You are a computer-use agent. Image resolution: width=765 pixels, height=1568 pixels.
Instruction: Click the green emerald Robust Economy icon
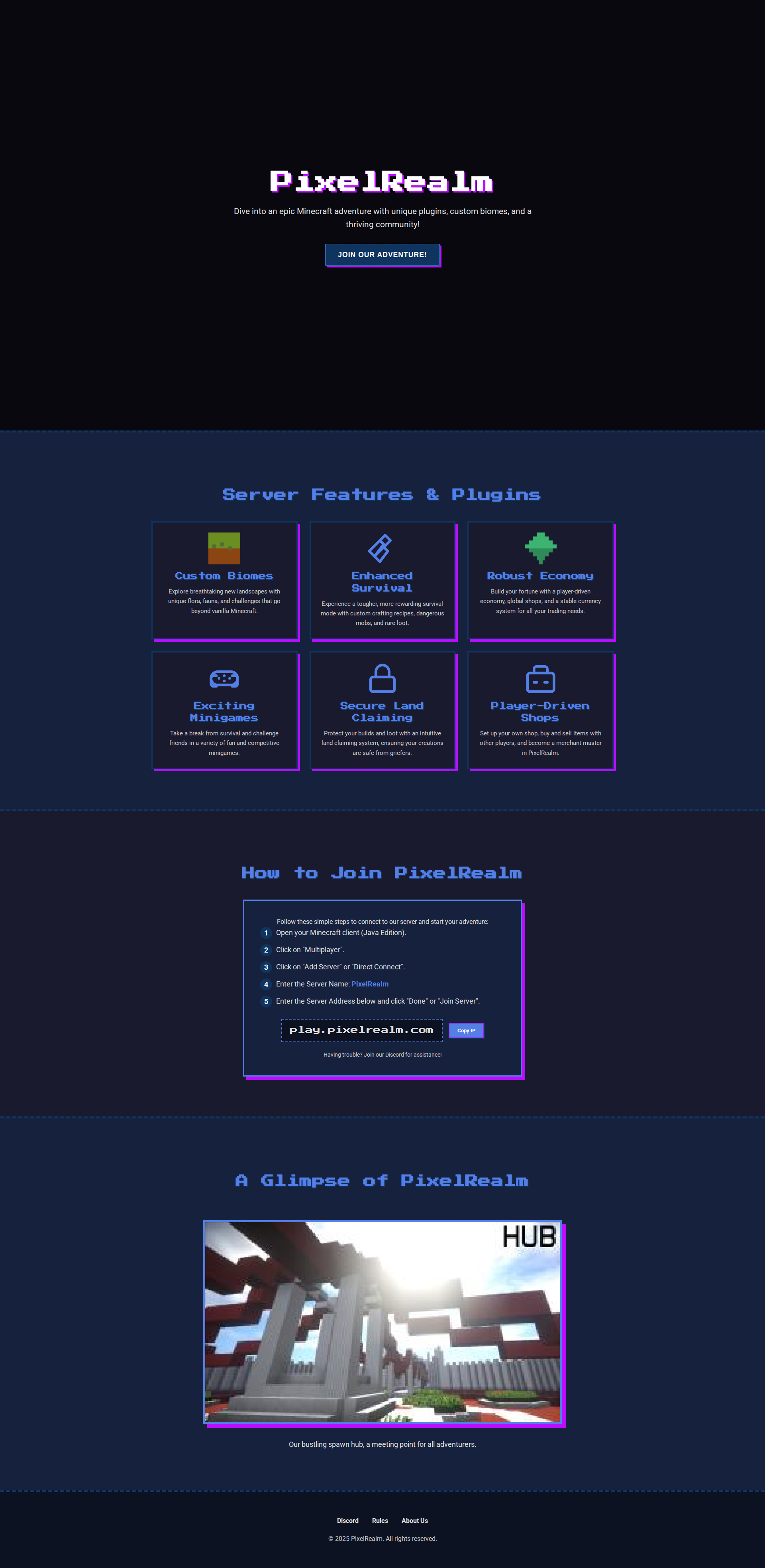(x=540, y=548)
